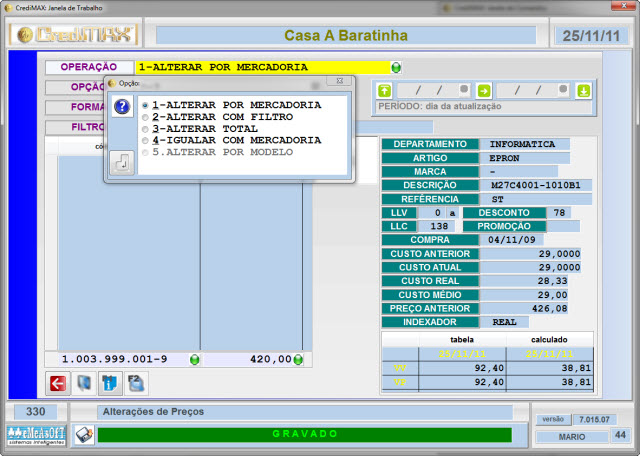The height and width of the screenshot is (456, 640).
Task: Click green down arrow after end date
Action: click(x=584, y=90)
